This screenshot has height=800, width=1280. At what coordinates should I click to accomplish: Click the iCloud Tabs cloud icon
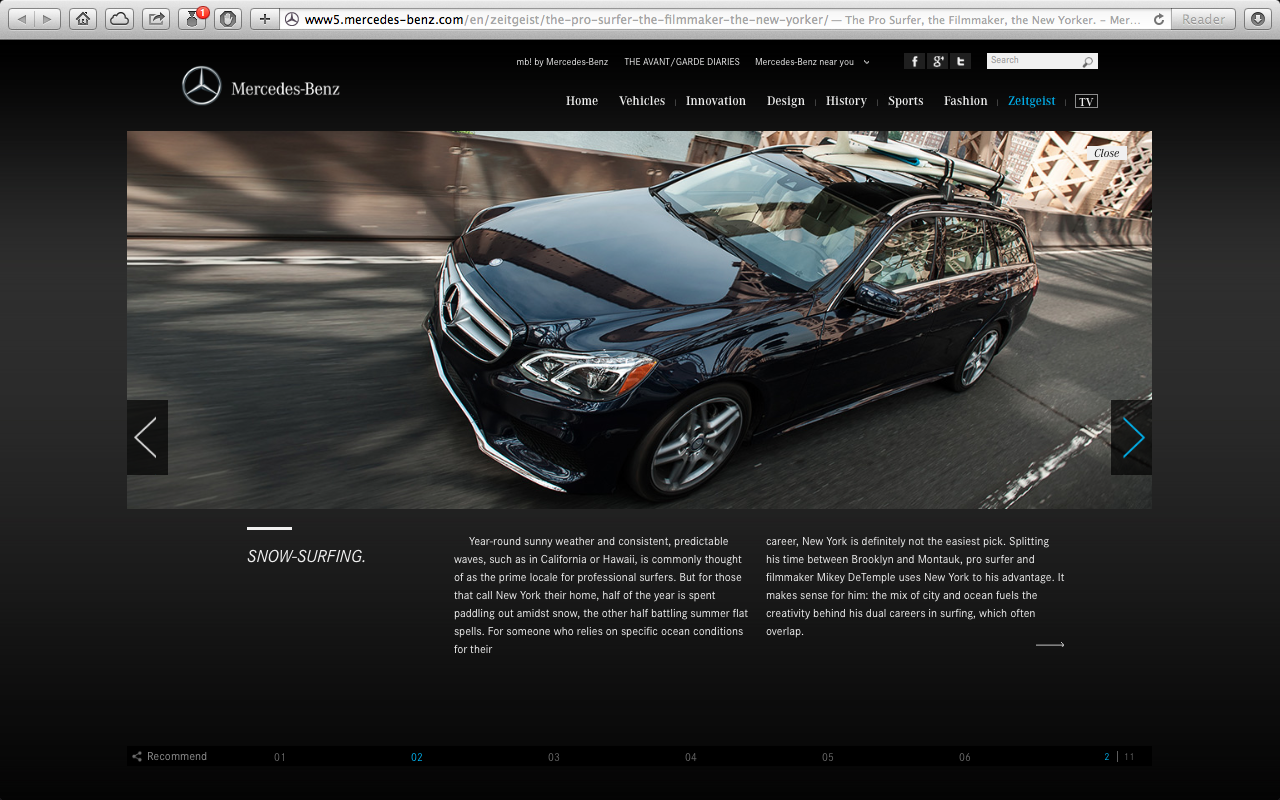coord(119,19)
